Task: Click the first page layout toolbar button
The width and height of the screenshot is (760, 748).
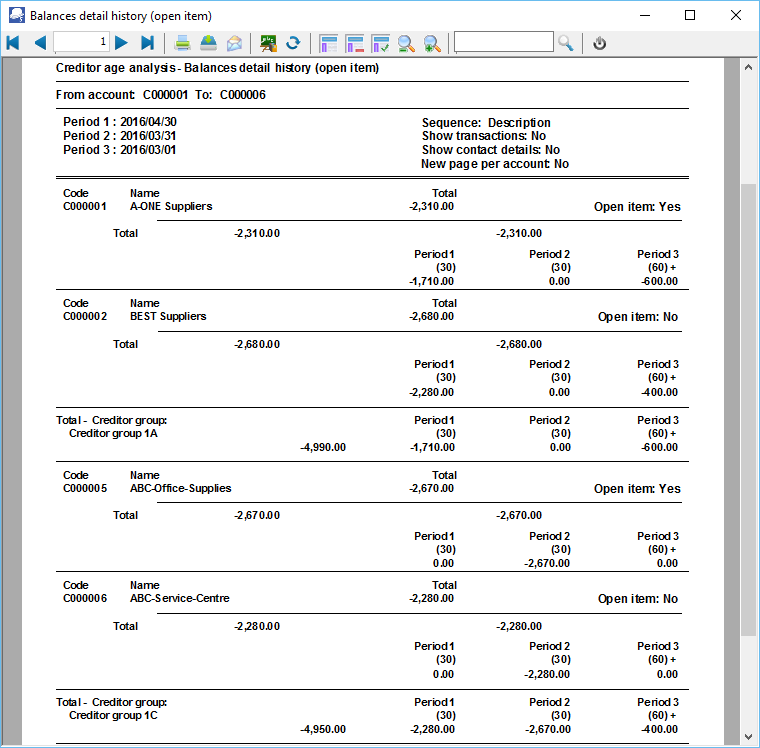Action: (x=328, y=43)
